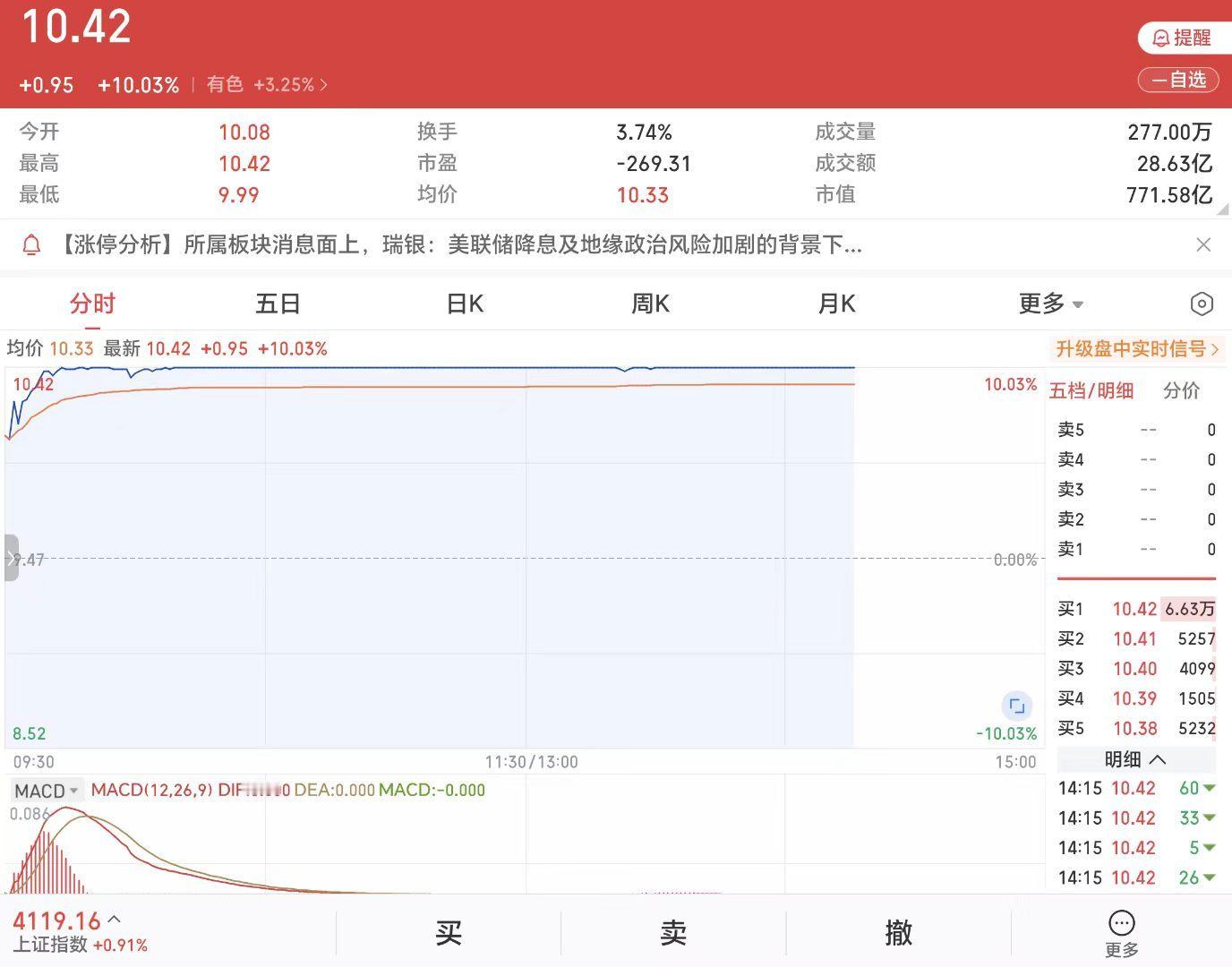
Task: Click the 有色 +3.25% sector link
Action: coord(262,83)
